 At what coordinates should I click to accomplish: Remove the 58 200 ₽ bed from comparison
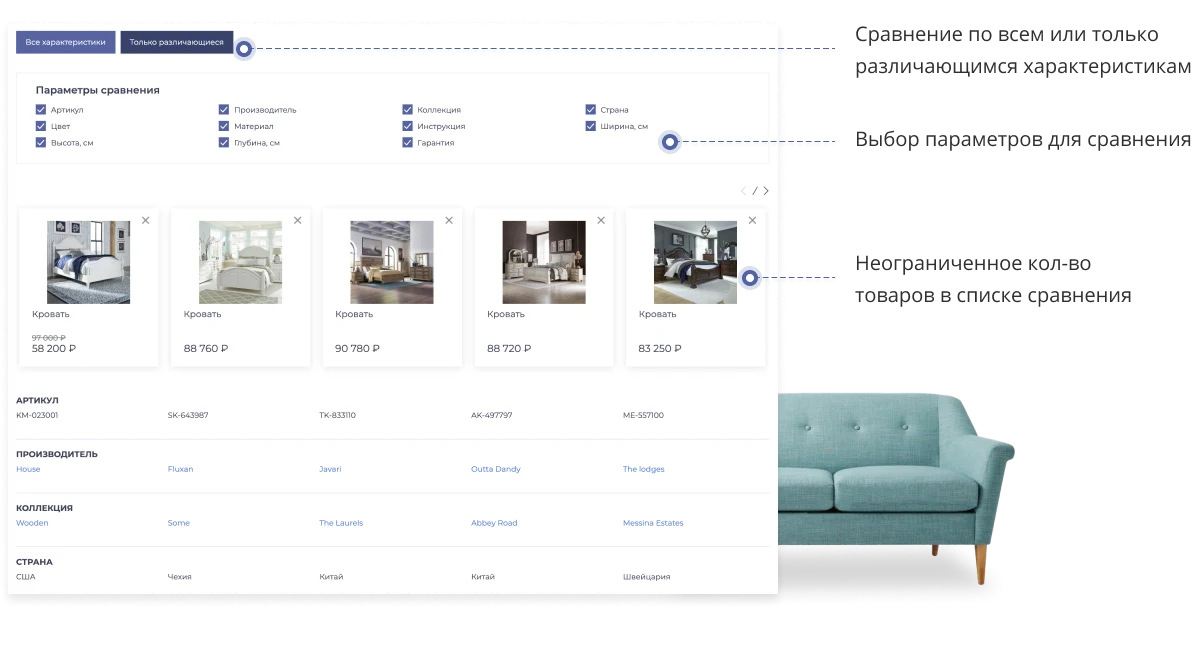tap(145, 220)
